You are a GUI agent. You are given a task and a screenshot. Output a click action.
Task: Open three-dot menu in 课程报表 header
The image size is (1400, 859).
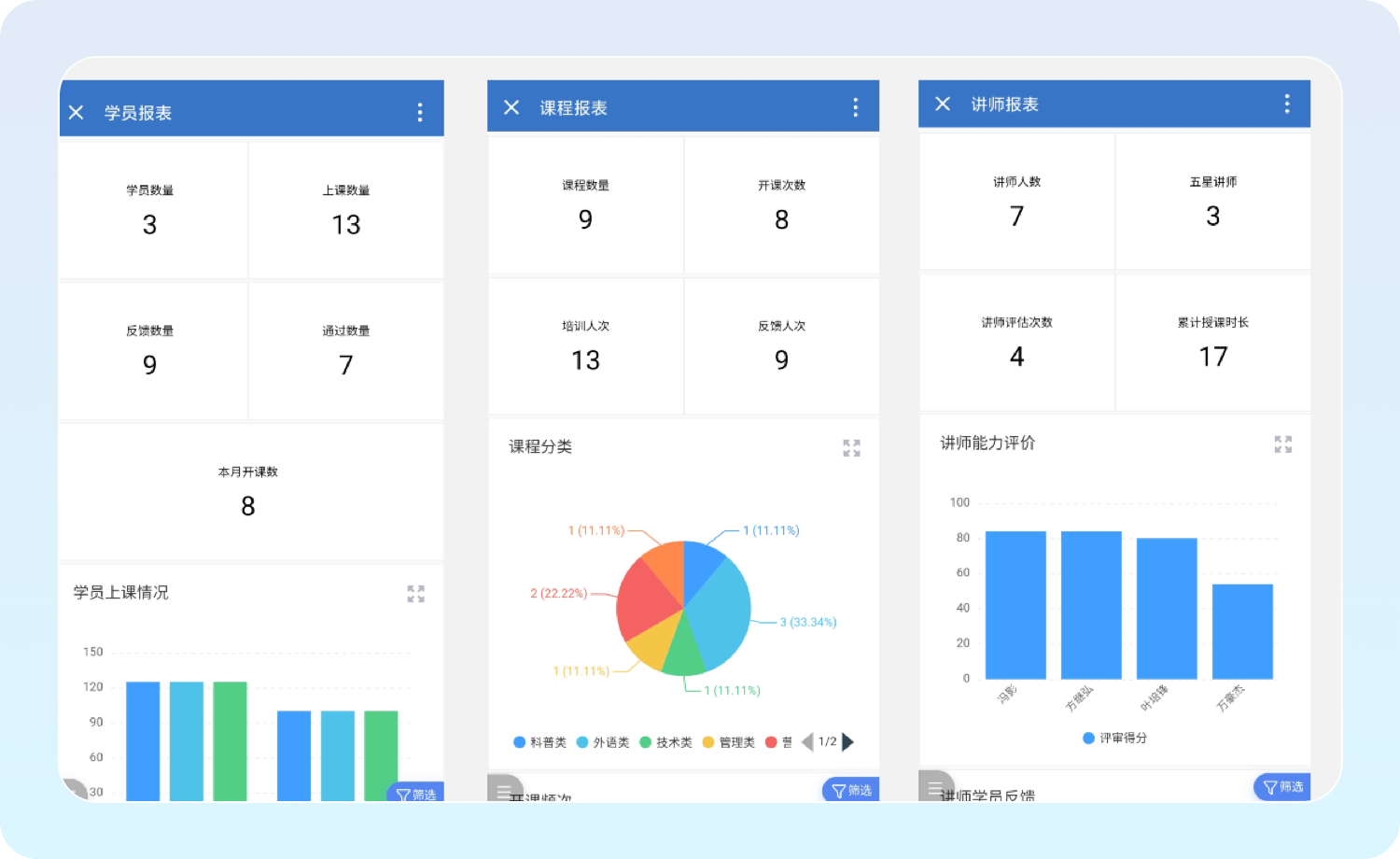point(855,108)
